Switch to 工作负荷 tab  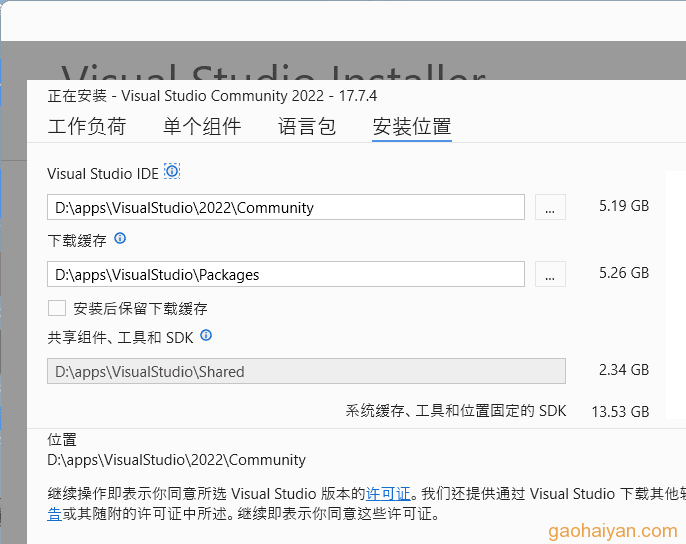87,126
